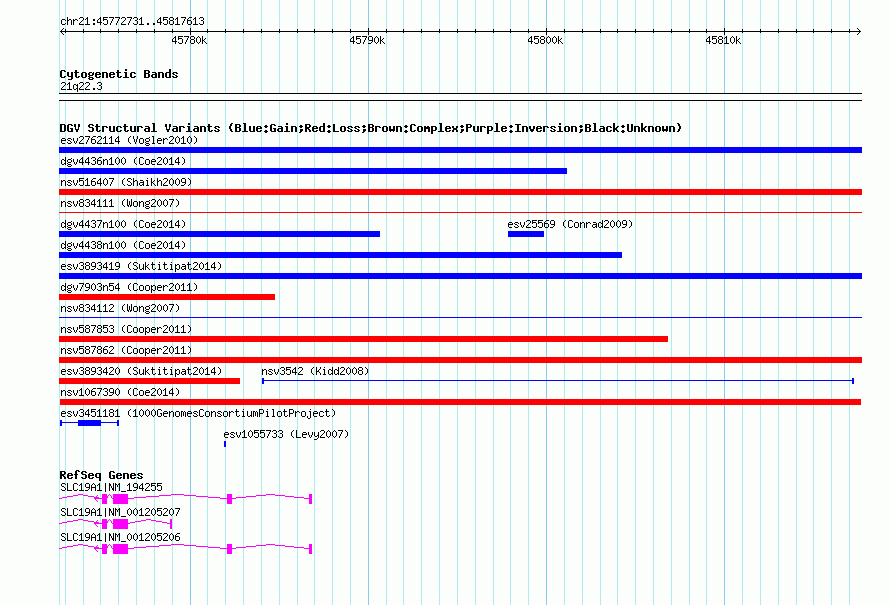Click the left arrow of the ruler
The width and height of the screenshot is (890, 605).
tap(62, 31)
